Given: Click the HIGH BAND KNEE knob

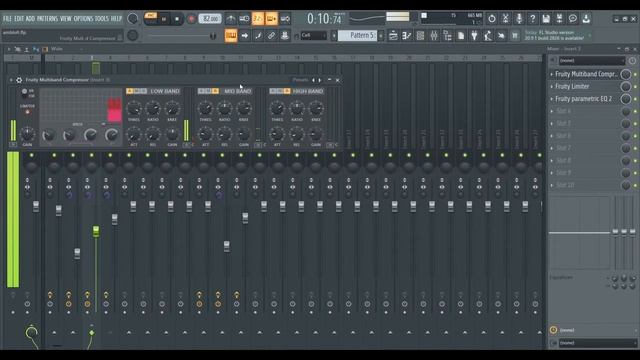Looking at the screenshot, I should tap(316, 109).
